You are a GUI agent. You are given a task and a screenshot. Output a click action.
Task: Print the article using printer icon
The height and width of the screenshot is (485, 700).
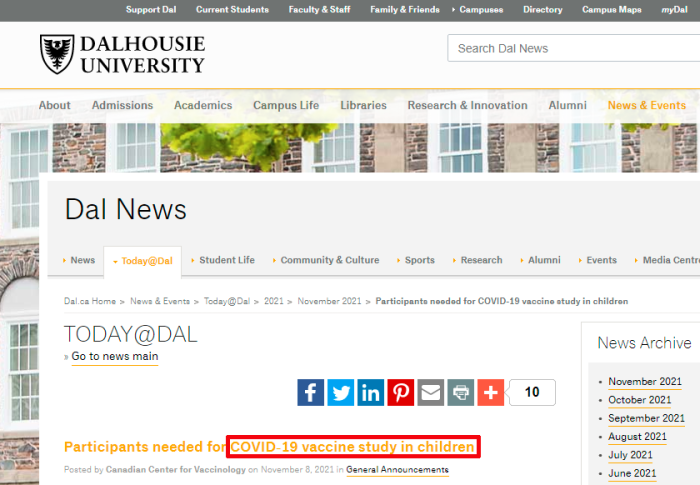[x=461, y=393]
